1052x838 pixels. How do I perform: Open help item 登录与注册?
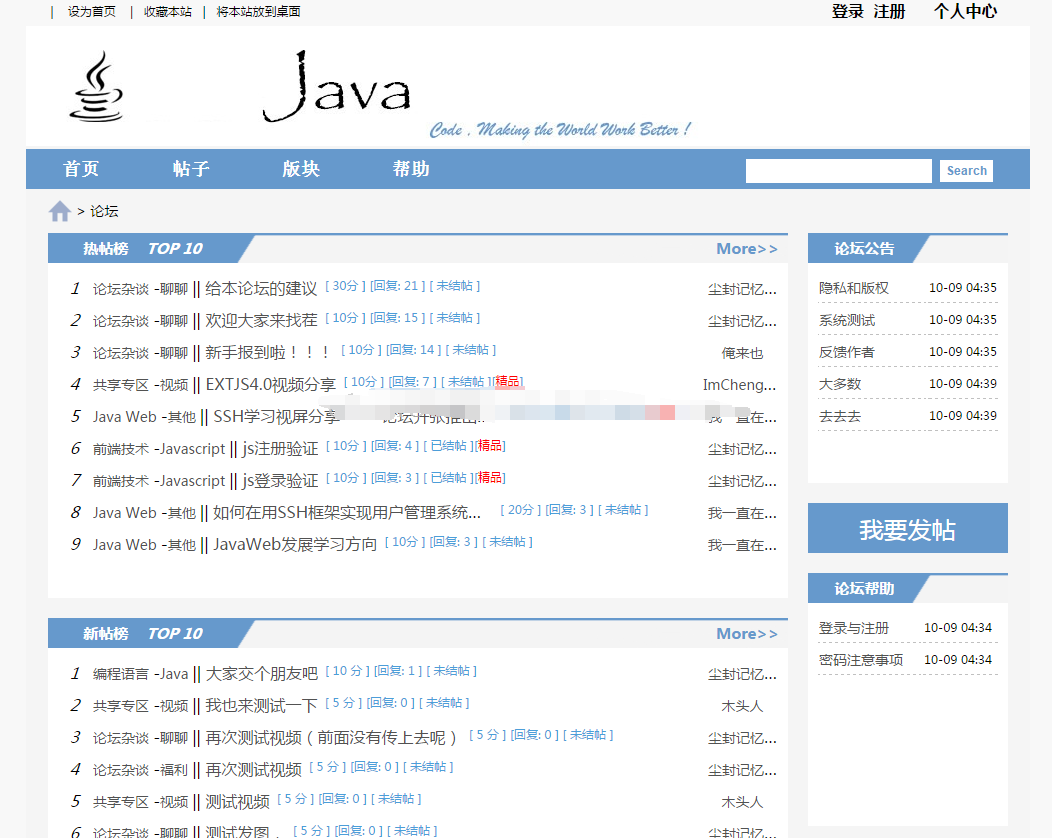pos(853,628)
